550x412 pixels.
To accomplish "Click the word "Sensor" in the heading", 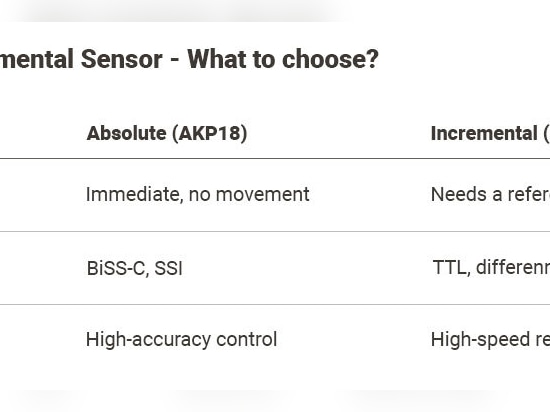I will click(121, 59).
